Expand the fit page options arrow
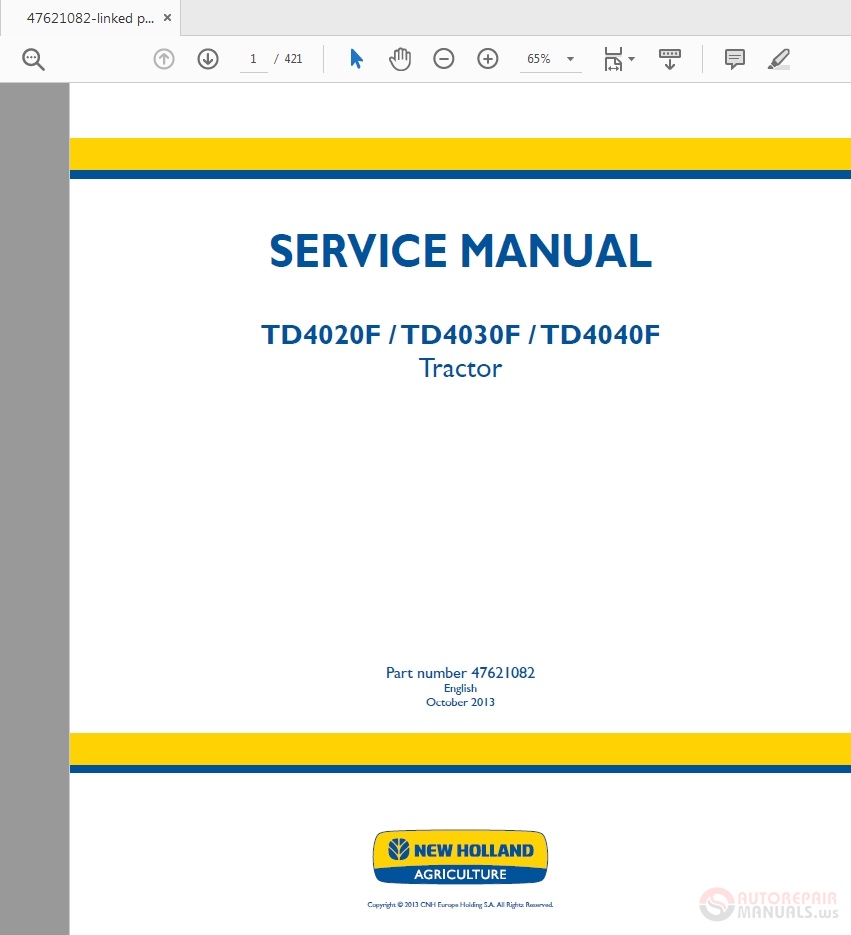The image size is (851, 935). click(631, 60)
